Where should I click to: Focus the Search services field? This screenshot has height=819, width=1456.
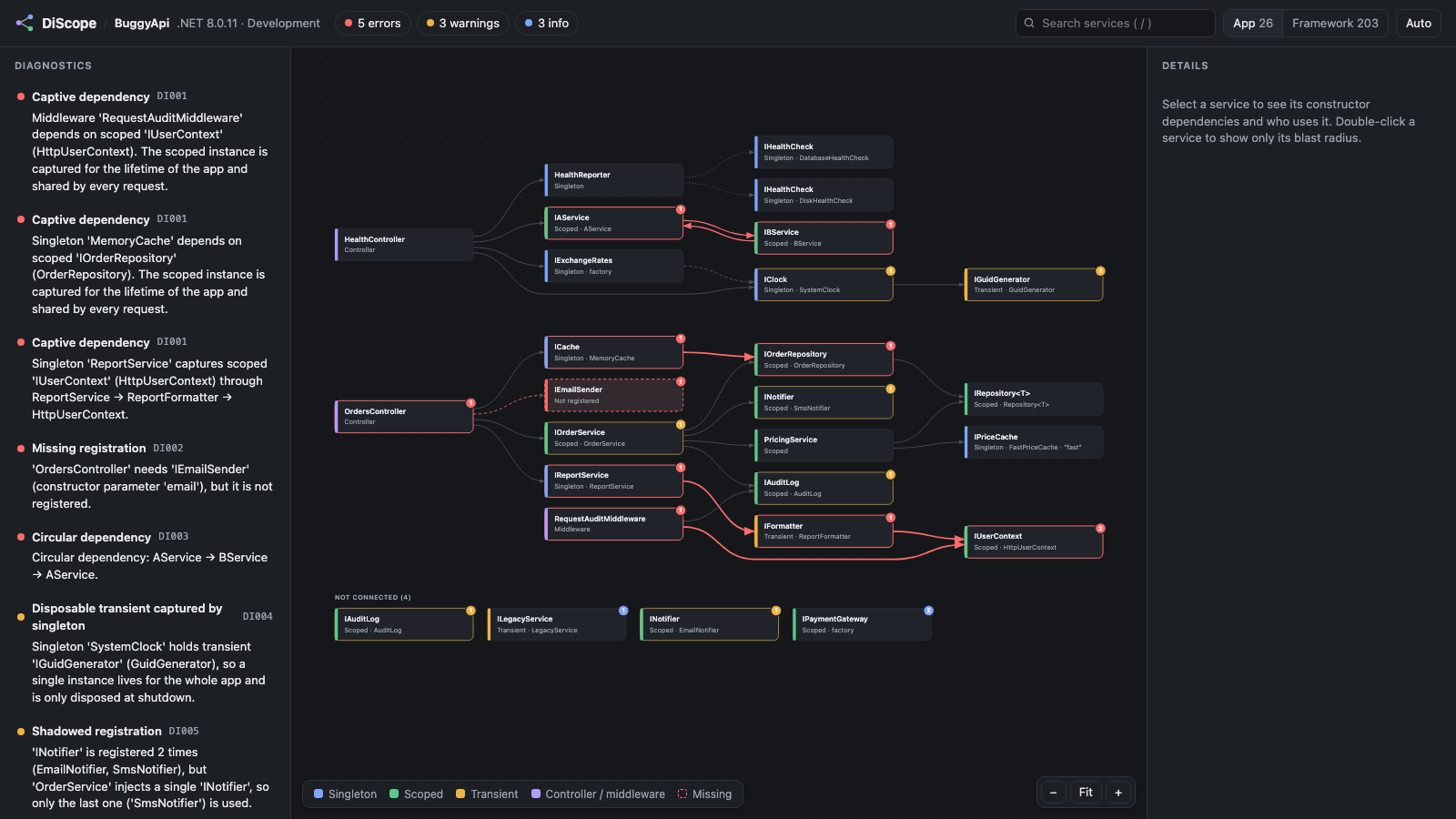click(x=1116, y=24)
